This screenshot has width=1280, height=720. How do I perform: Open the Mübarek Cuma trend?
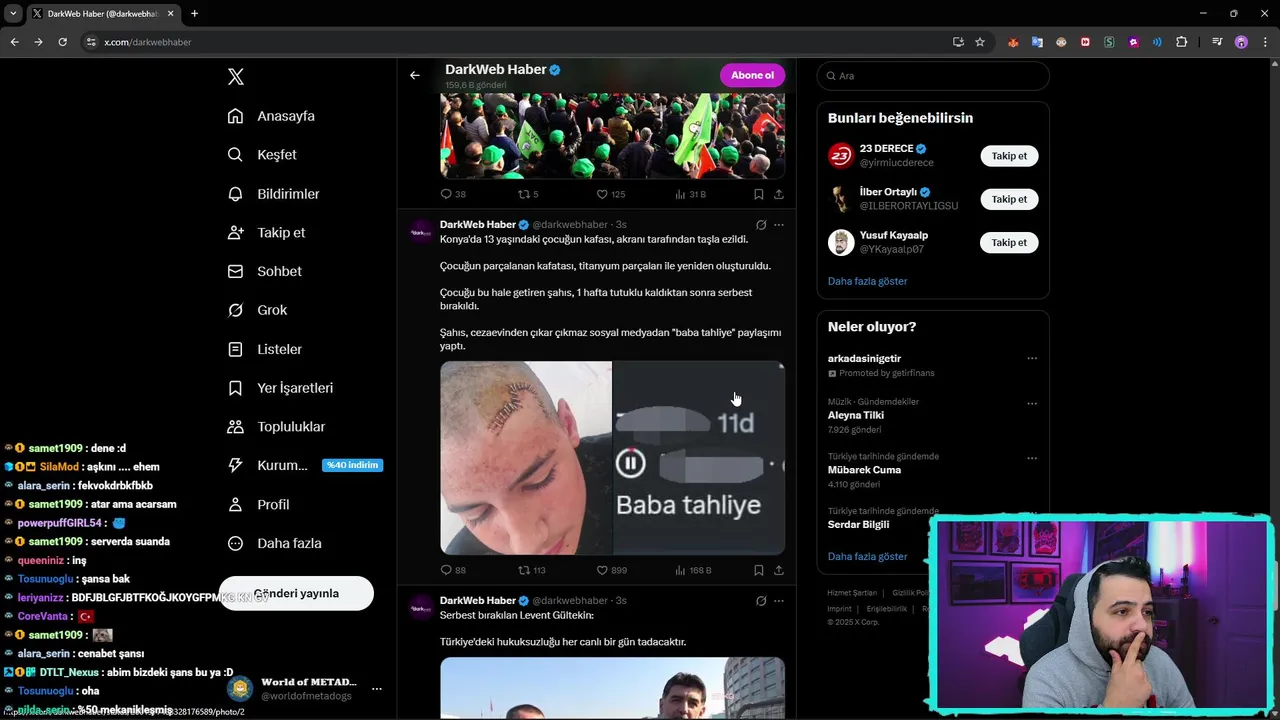864,470
